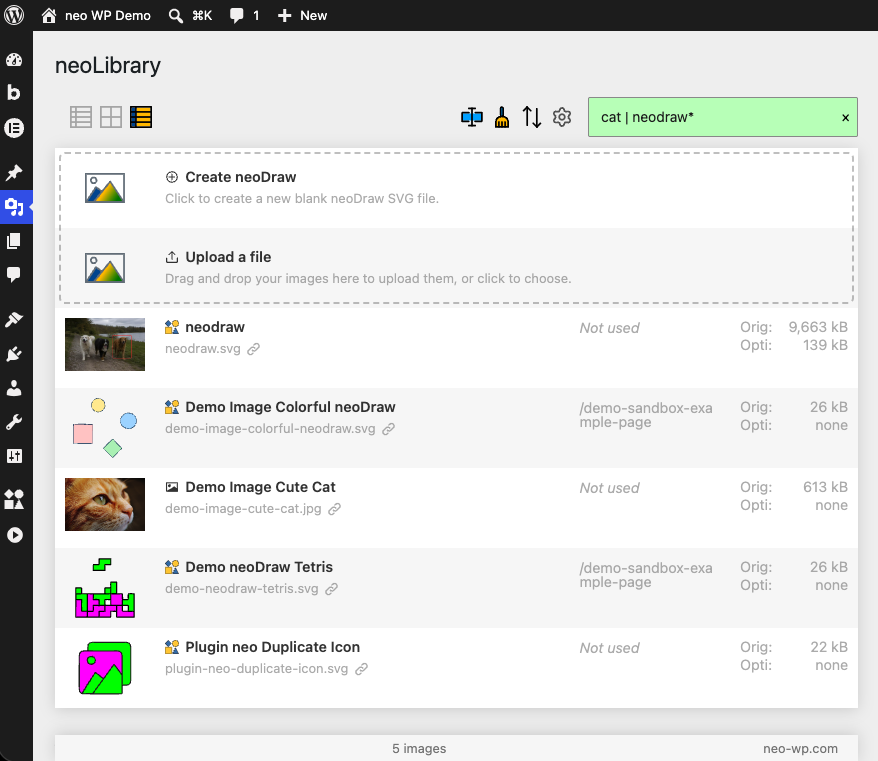Open Settings sliders sidebar icon
This screenshot has height=761, width=878.
click(x=14, y=456)
